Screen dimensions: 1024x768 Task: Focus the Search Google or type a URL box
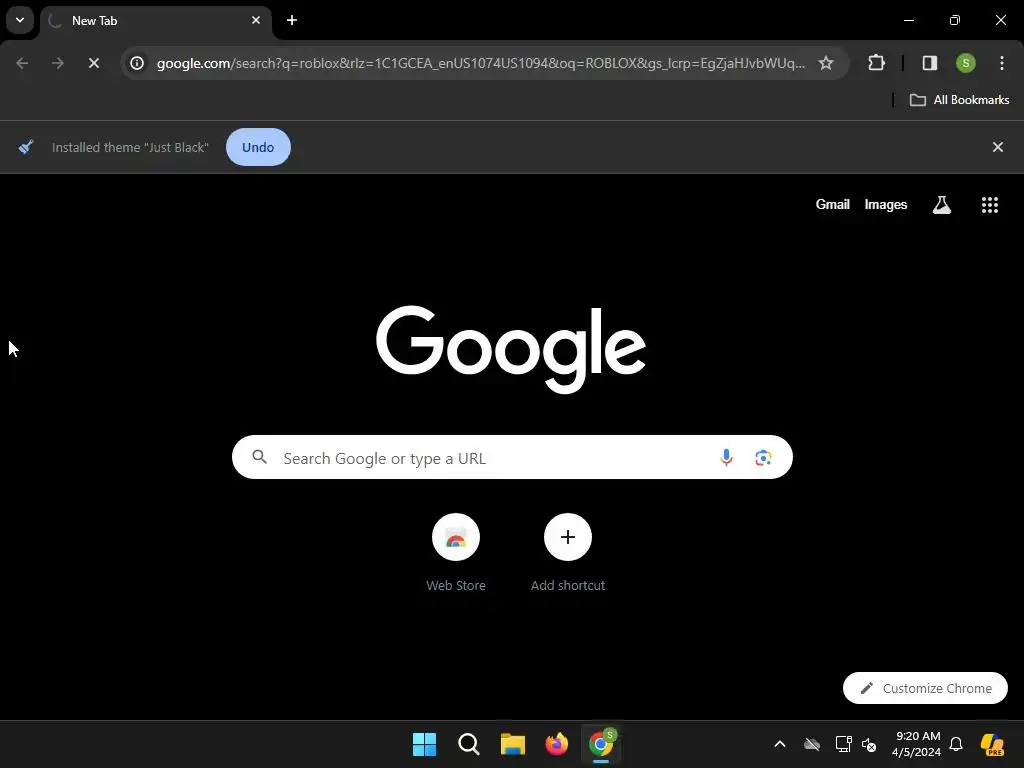click(x=512, y=457)
